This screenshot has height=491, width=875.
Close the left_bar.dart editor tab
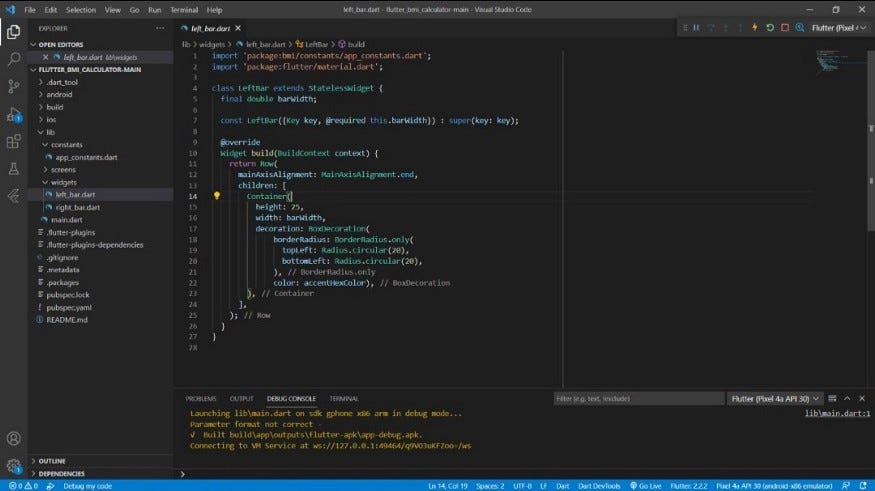coord(238,28)
